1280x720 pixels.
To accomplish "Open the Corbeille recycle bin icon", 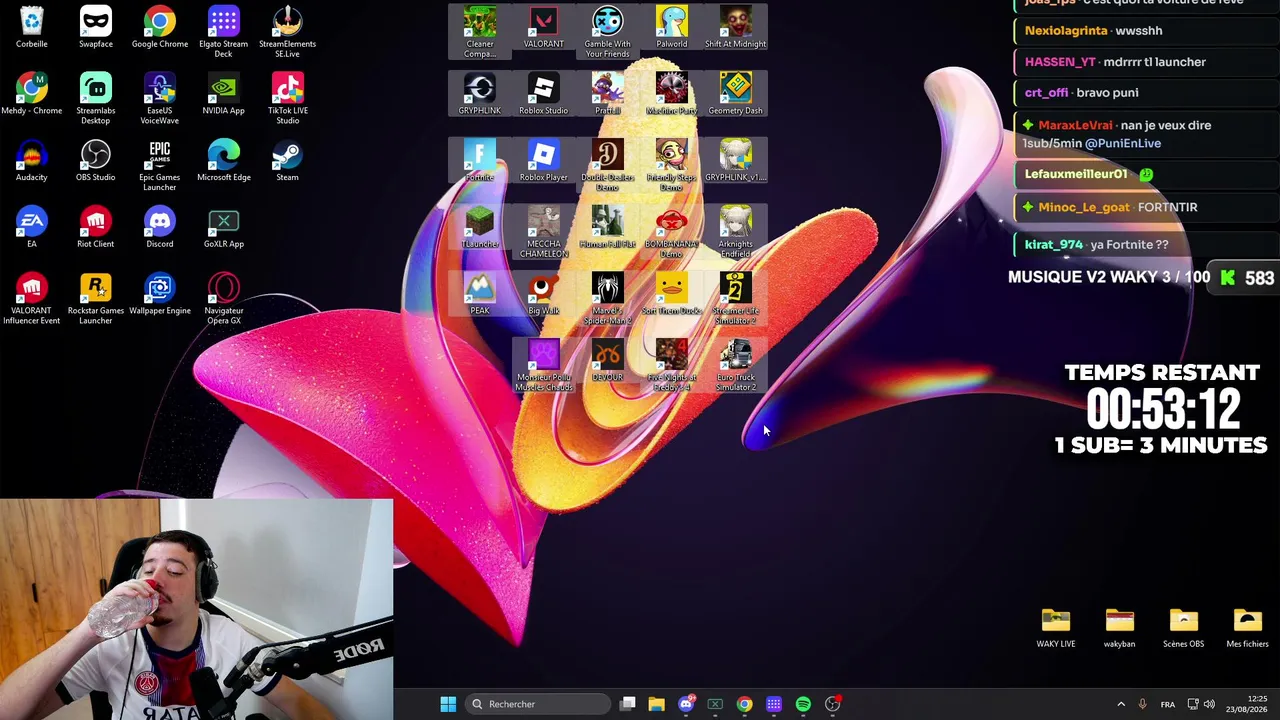I will 32,28.
